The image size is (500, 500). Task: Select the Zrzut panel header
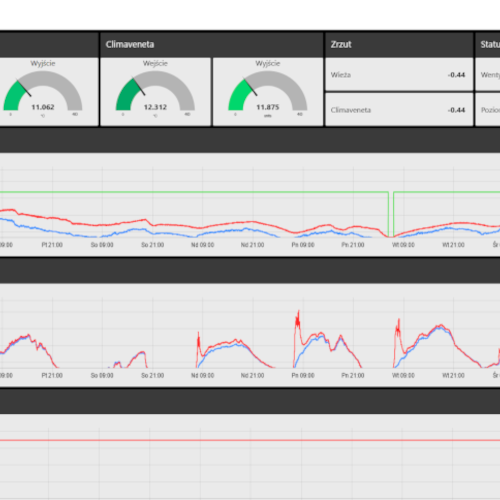(x=399, y=45)
